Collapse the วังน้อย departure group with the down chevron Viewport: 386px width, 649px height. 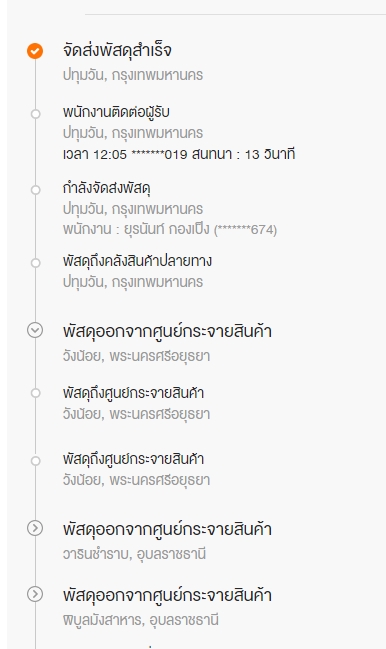point(35,330)
